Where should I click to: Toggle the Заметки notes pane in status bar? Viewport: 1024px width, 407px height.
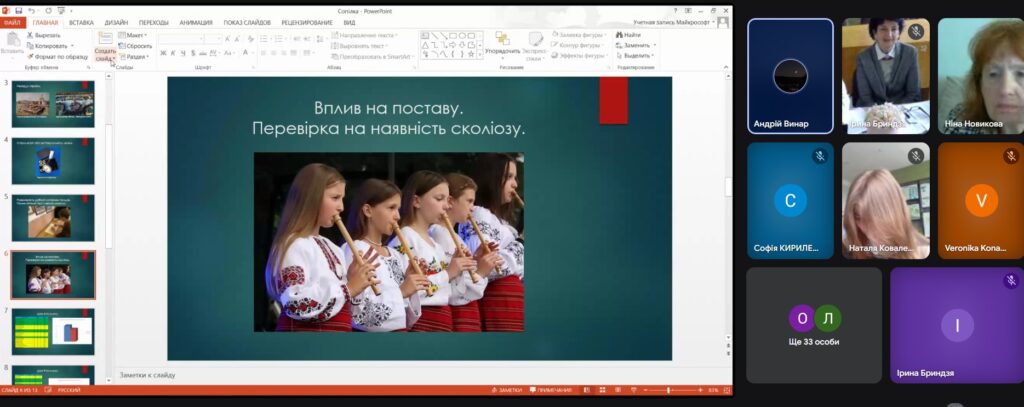(507, 389)
